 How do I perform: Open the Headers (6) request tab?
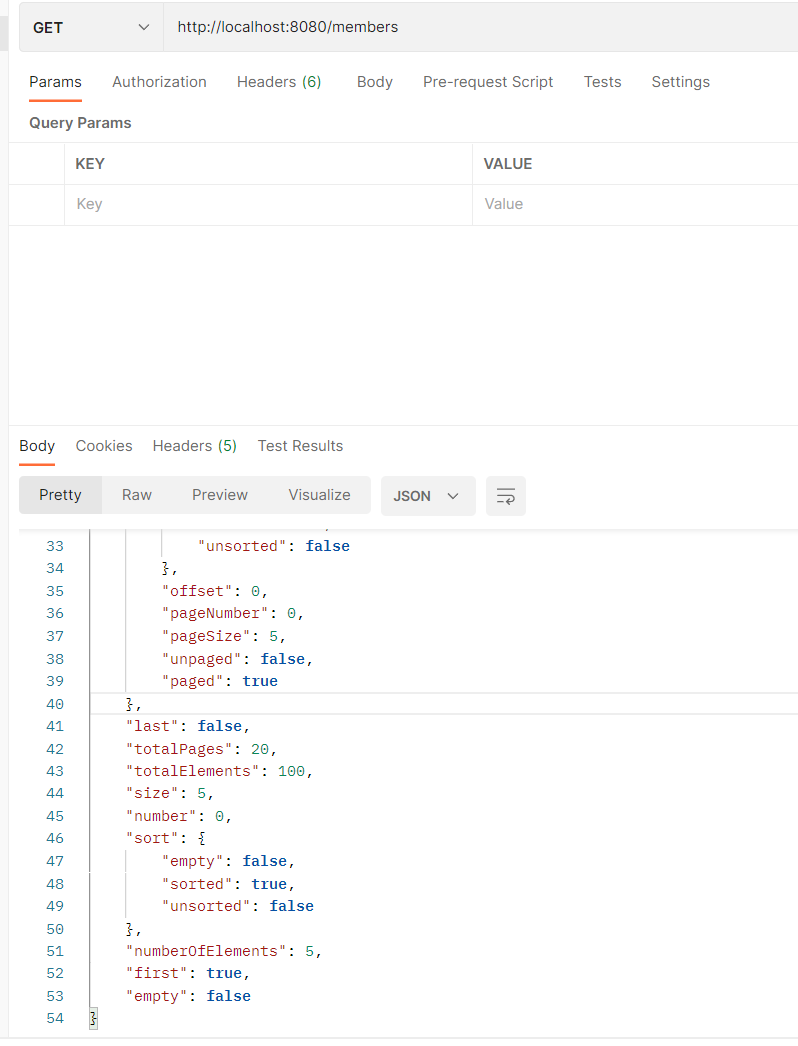pyautogui.click(x=279, y=82)
